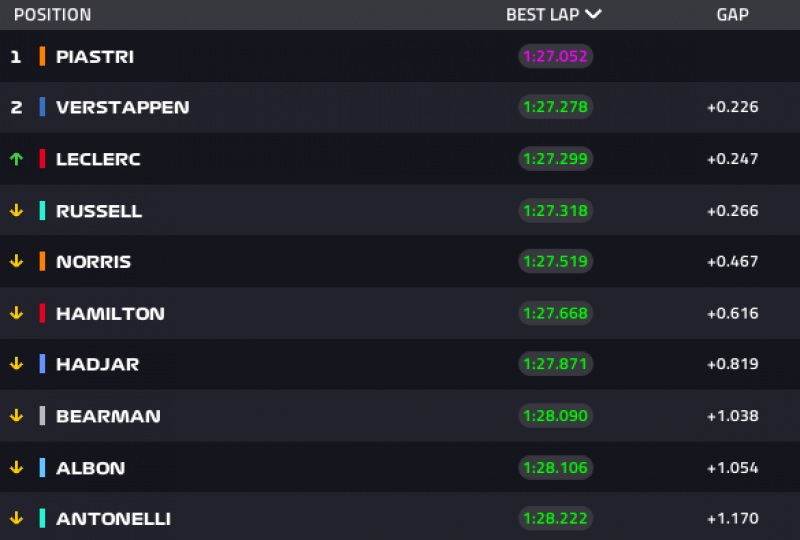Select Verstappen's 1:27.278 lap time badge

[555, 108]
